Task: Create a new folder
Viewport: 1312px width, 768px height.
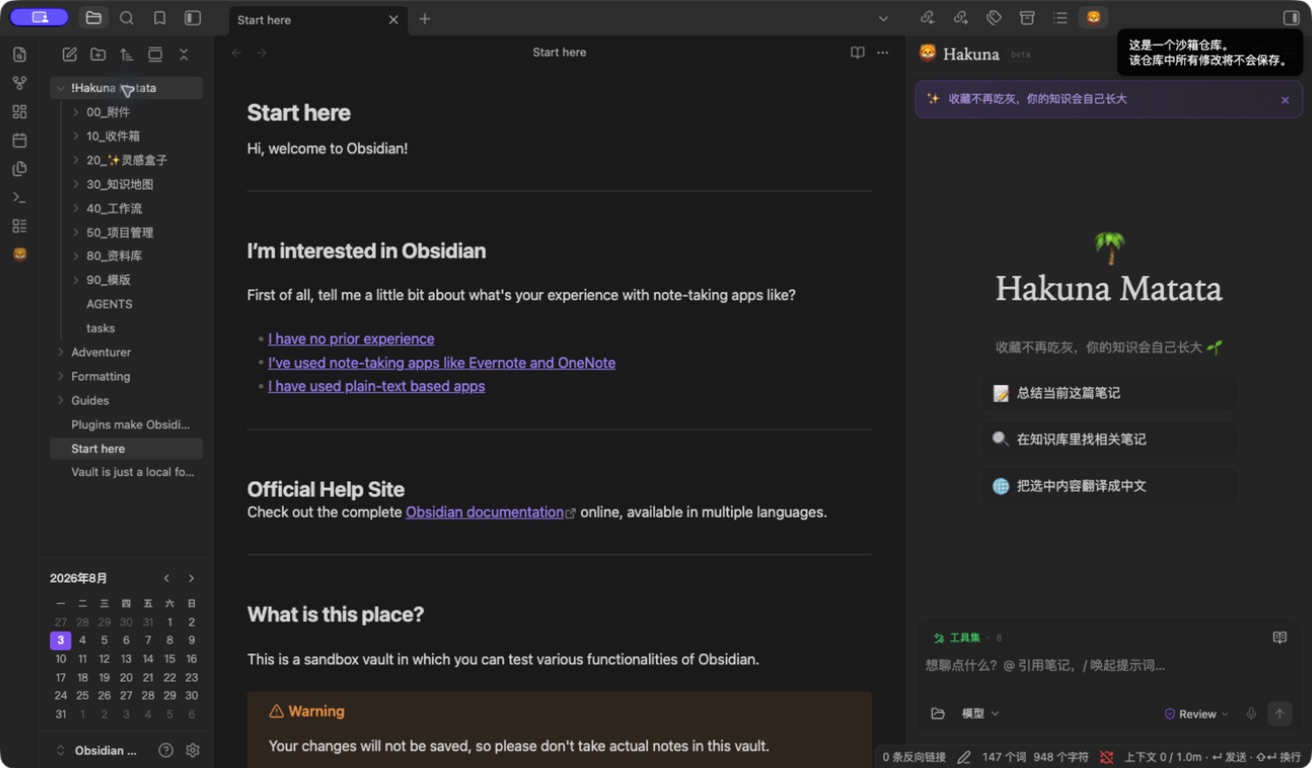Action: click(x=98, y=55)
